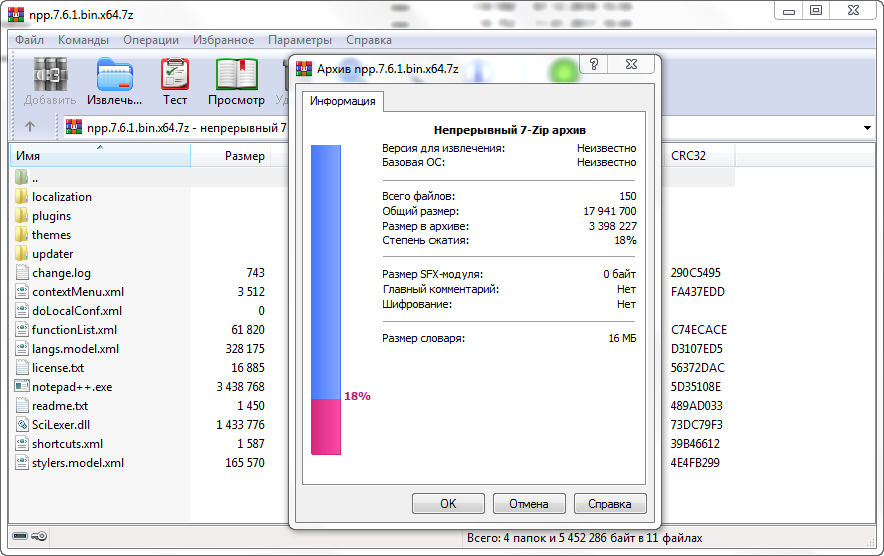This screenshot has height=556, width=884.
Task: Select the notepad++.exe file icon
Action: (23, 386)
